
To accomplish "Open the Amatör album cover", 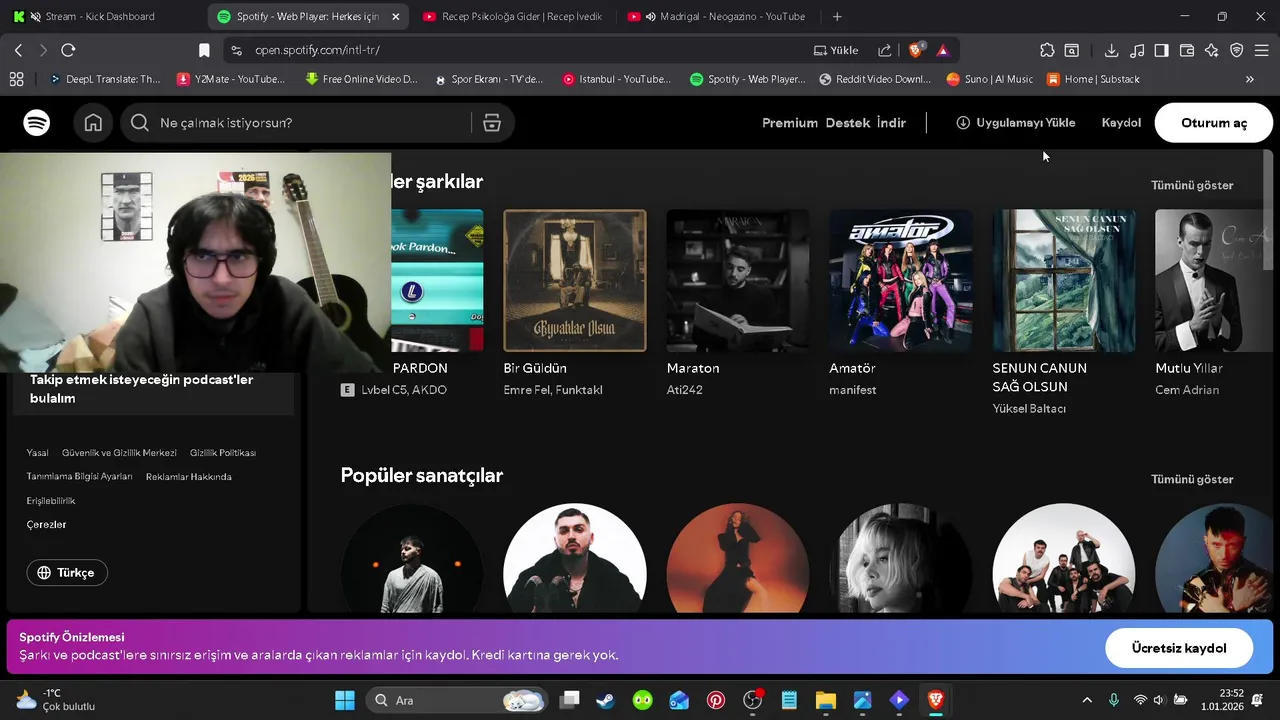I will (x=901, y=280).
